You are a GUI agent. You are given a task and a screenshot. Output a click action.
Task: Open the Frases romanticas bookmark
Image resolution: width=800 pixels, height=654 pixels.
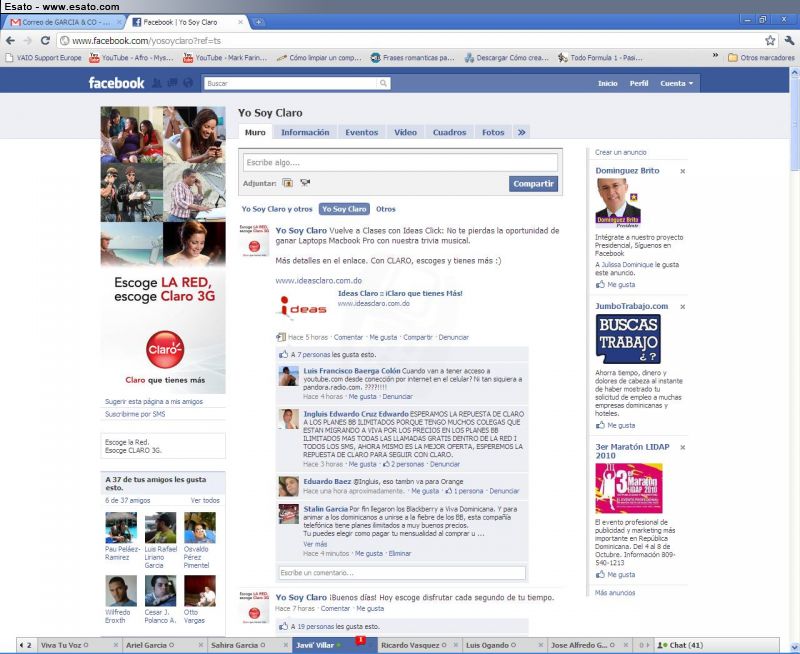pyautogui.click(x=412, y=58)
